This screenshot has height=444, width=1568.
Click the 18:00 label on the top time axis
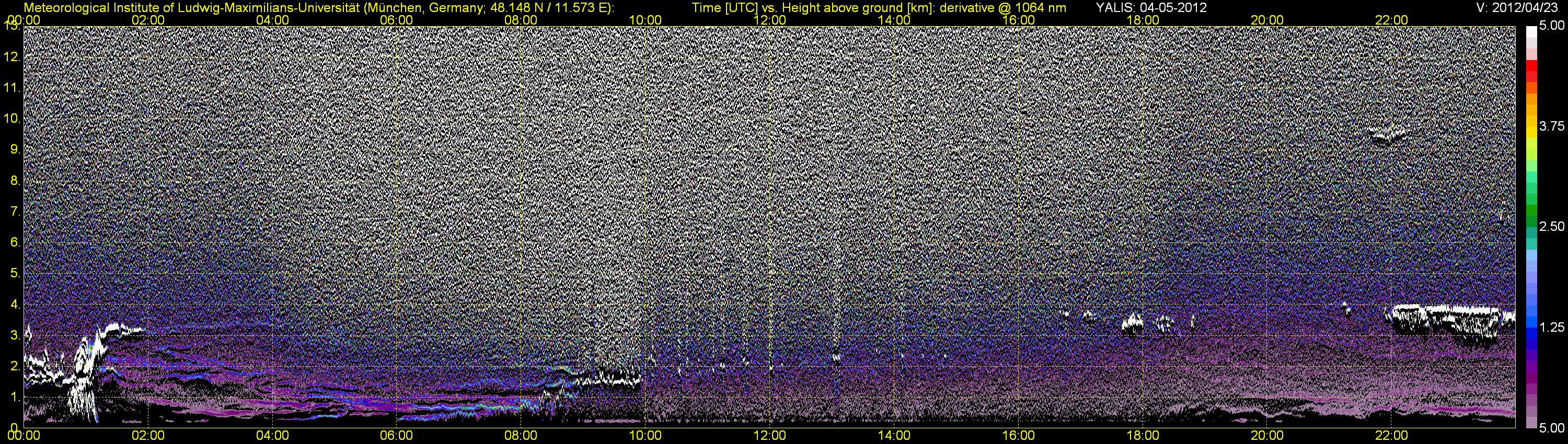click(1143, 20)
